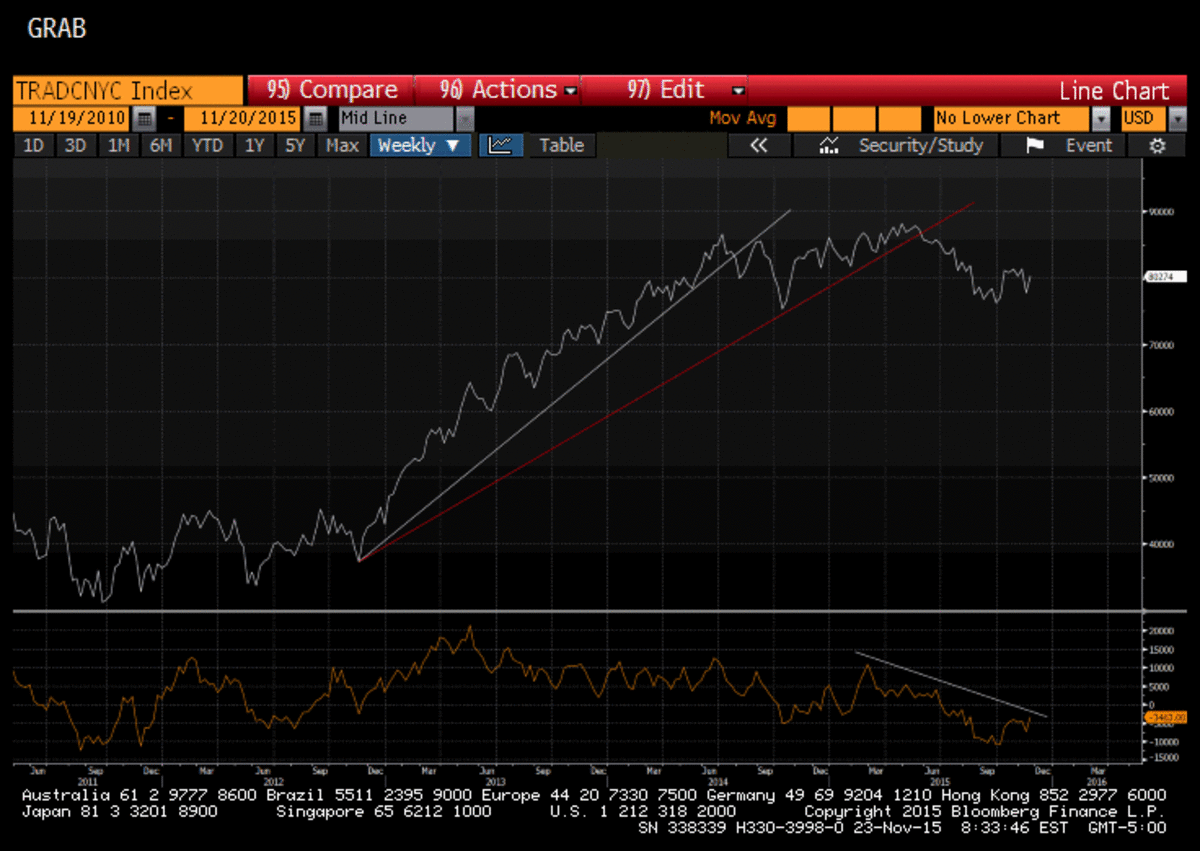Viewport: 1200px width, 851px height.
Task: Open the 95) Compare function
Action: (x=331, y=90)
